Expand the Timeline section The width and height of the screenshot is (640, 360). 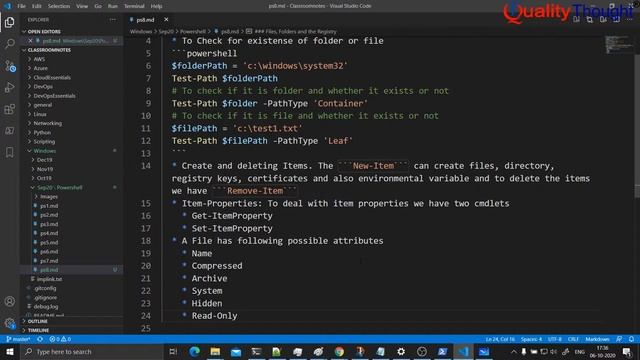[x=71, y=330]
